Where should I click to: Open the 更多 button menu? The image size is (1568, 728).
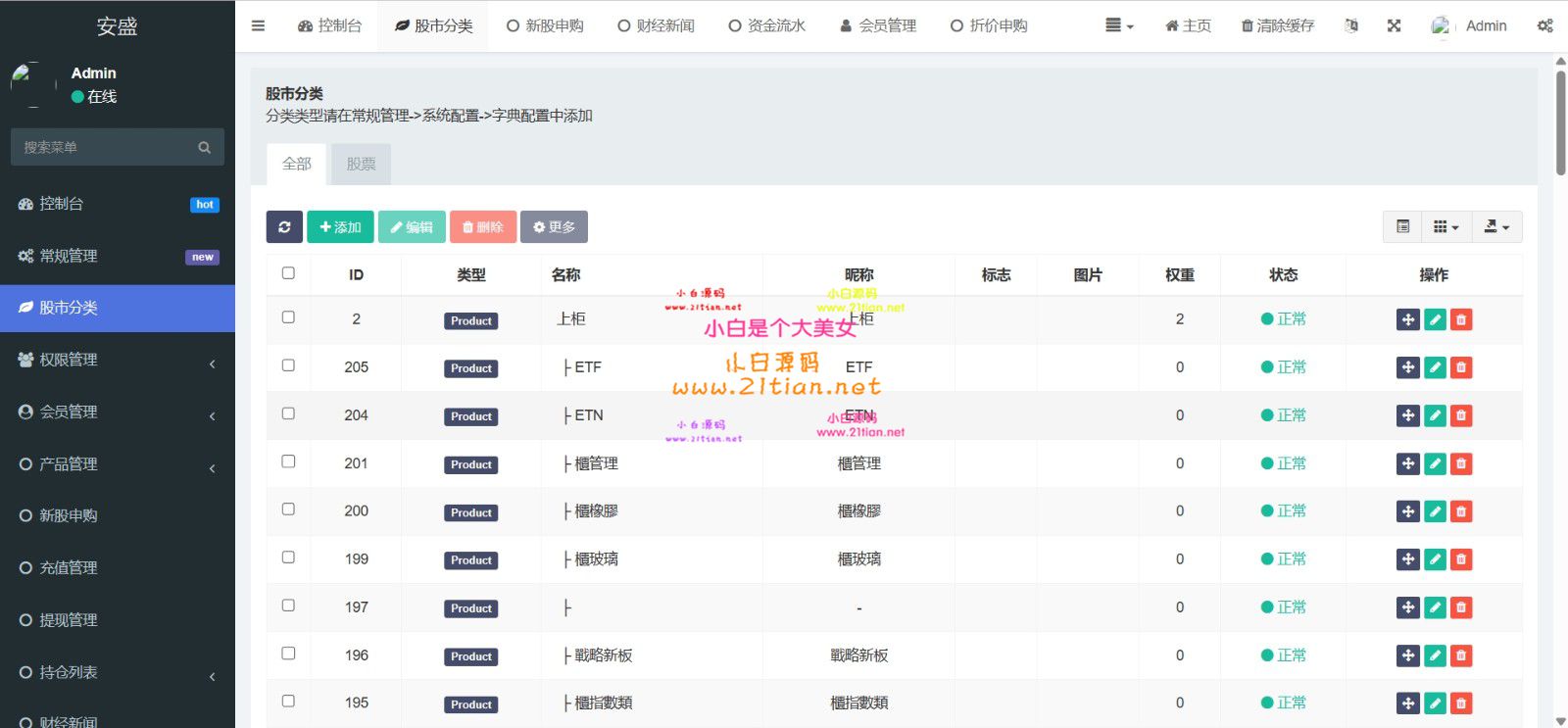pyautogui.click(x=554, y=226)
